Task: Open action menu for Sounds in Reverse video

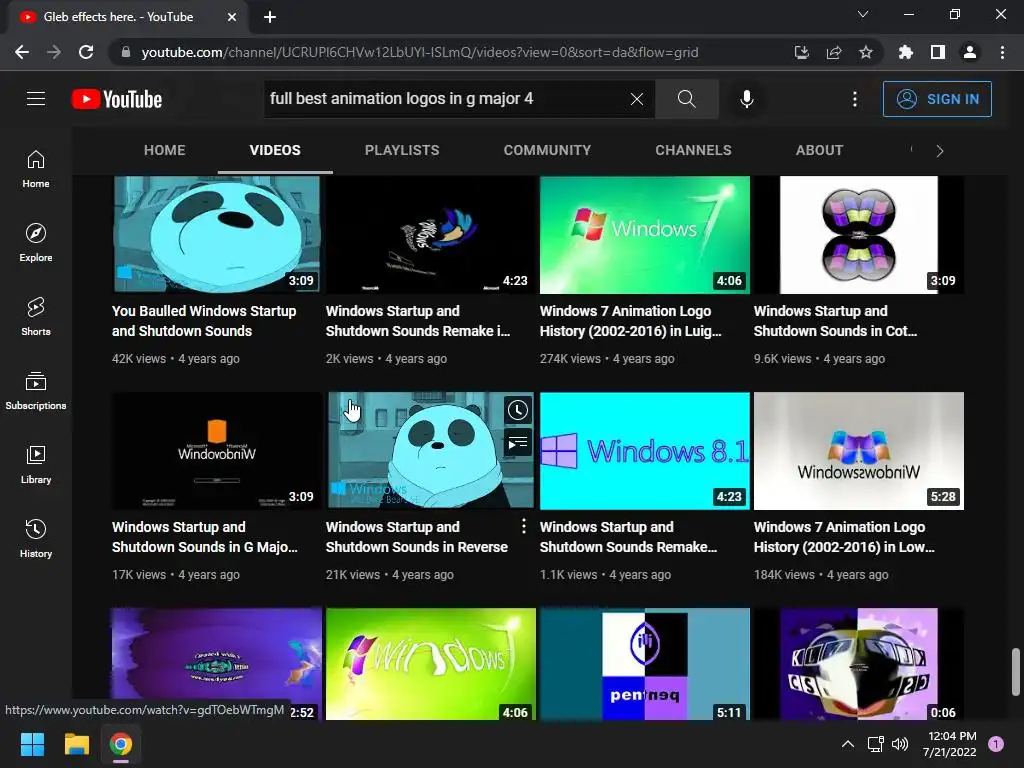Action: point(523,526)
